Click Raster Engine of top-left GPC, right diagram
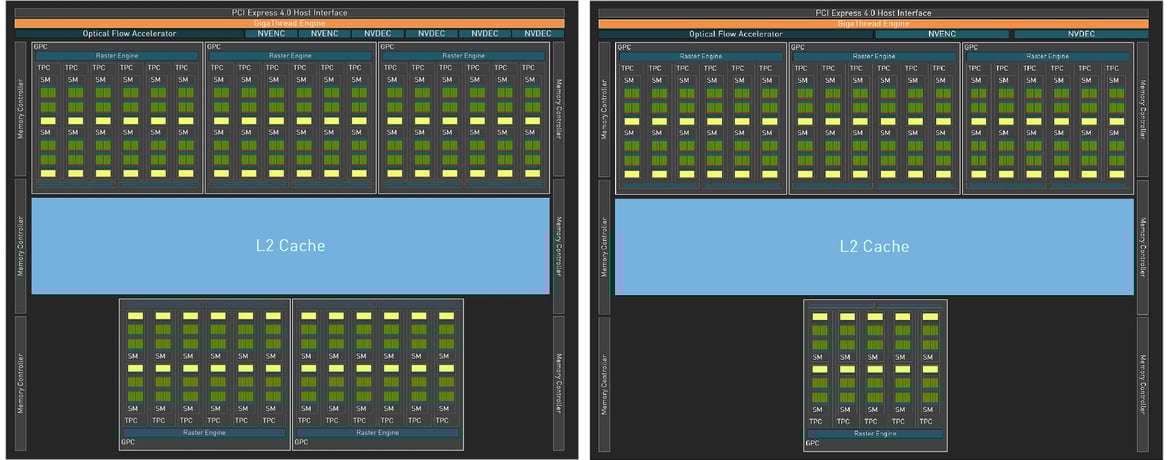The width and height of the screenshot is (1168, 460). coord(701,56)
